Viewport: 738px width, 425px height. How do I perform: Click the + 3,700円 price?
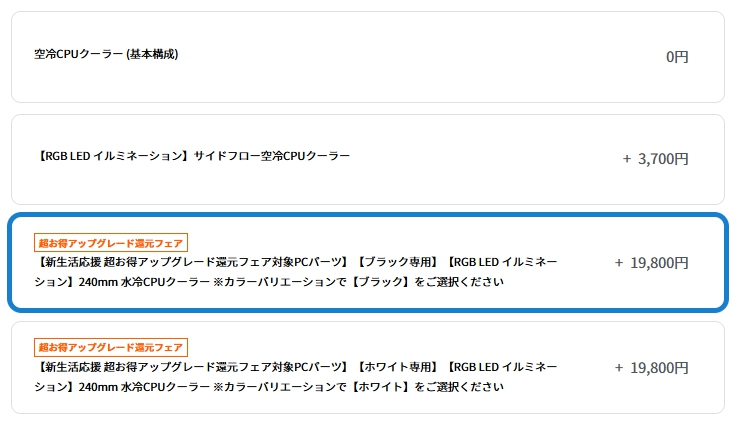(655, 158)
